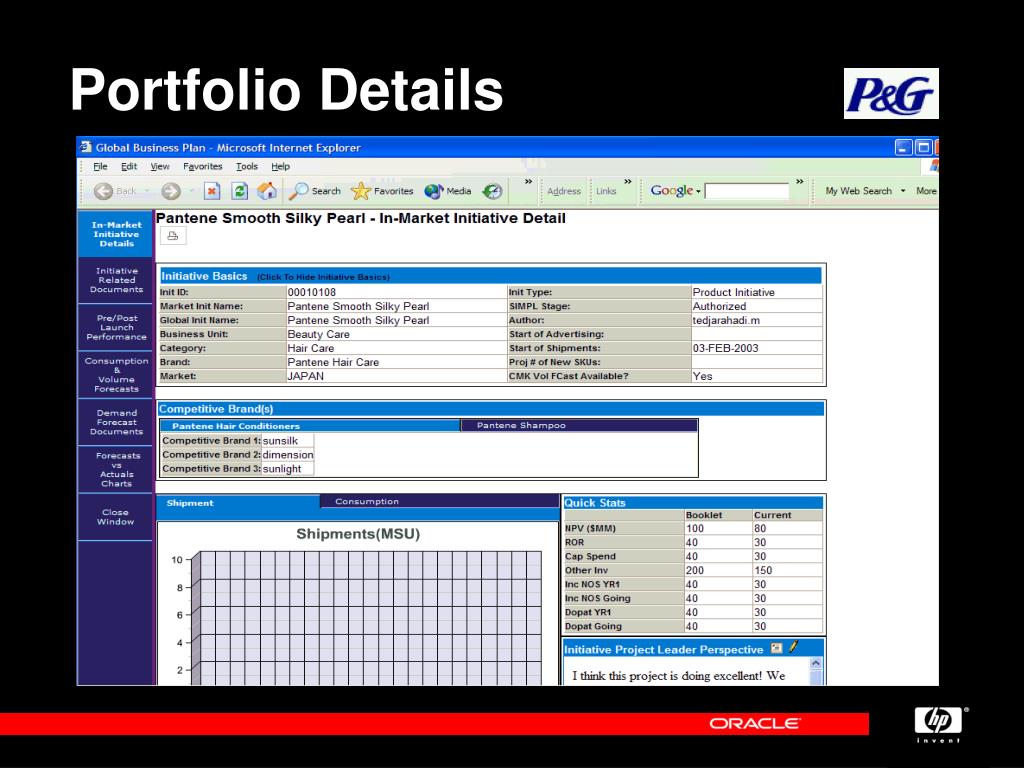Expand the Links bar chevron
The width and height of the screenshot is (1024, 768).
(x=628, y=182)
